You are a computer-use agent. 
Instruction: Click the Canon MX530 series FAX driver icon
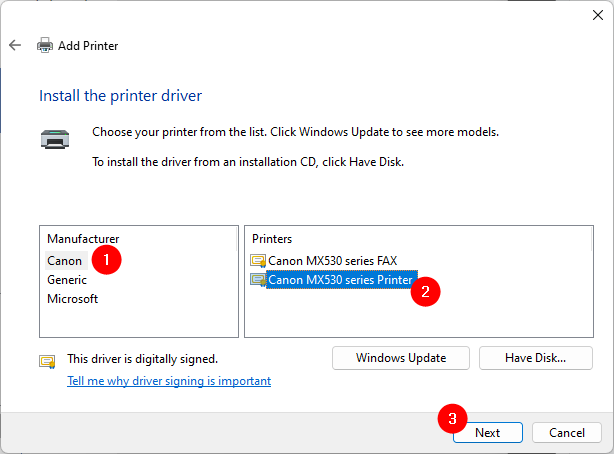click(x=258, y=260)
